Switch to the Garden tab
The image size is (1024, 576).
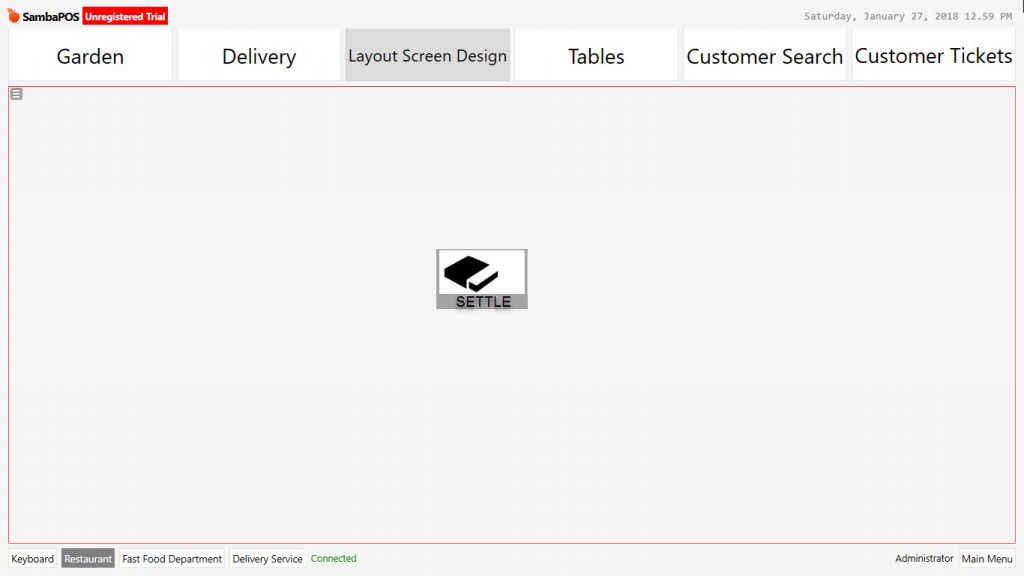point(90,55)
